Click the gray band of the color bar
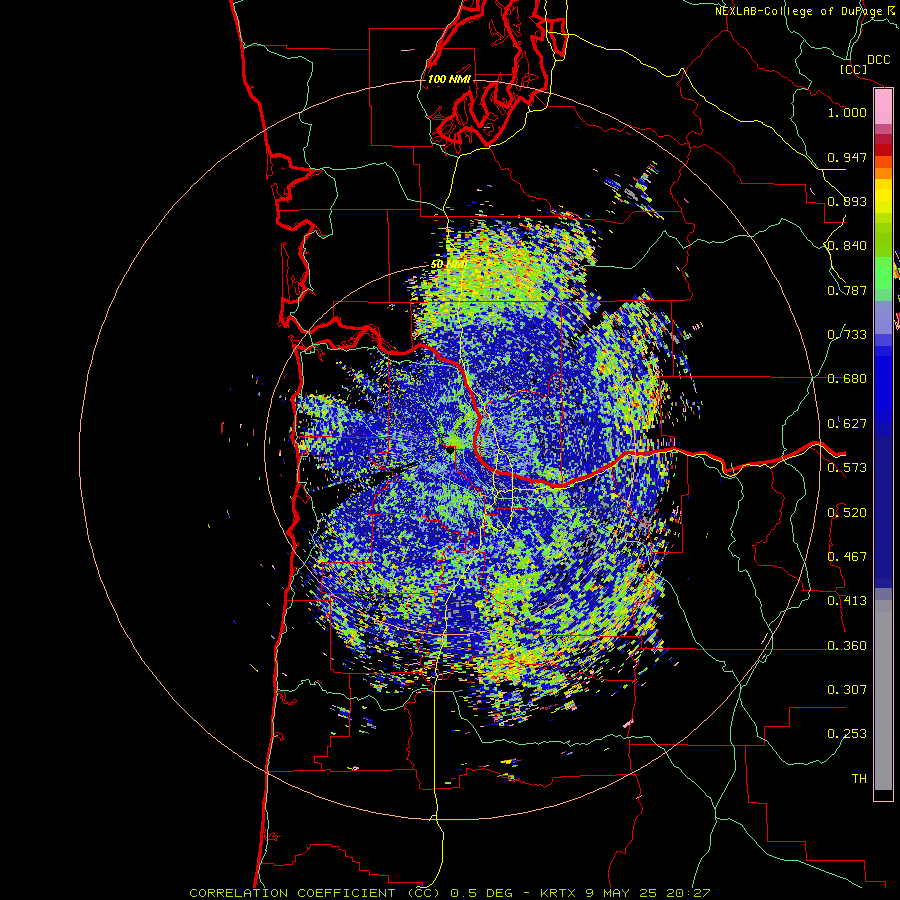This screenshot has height=900, width=900. [883, 695]
